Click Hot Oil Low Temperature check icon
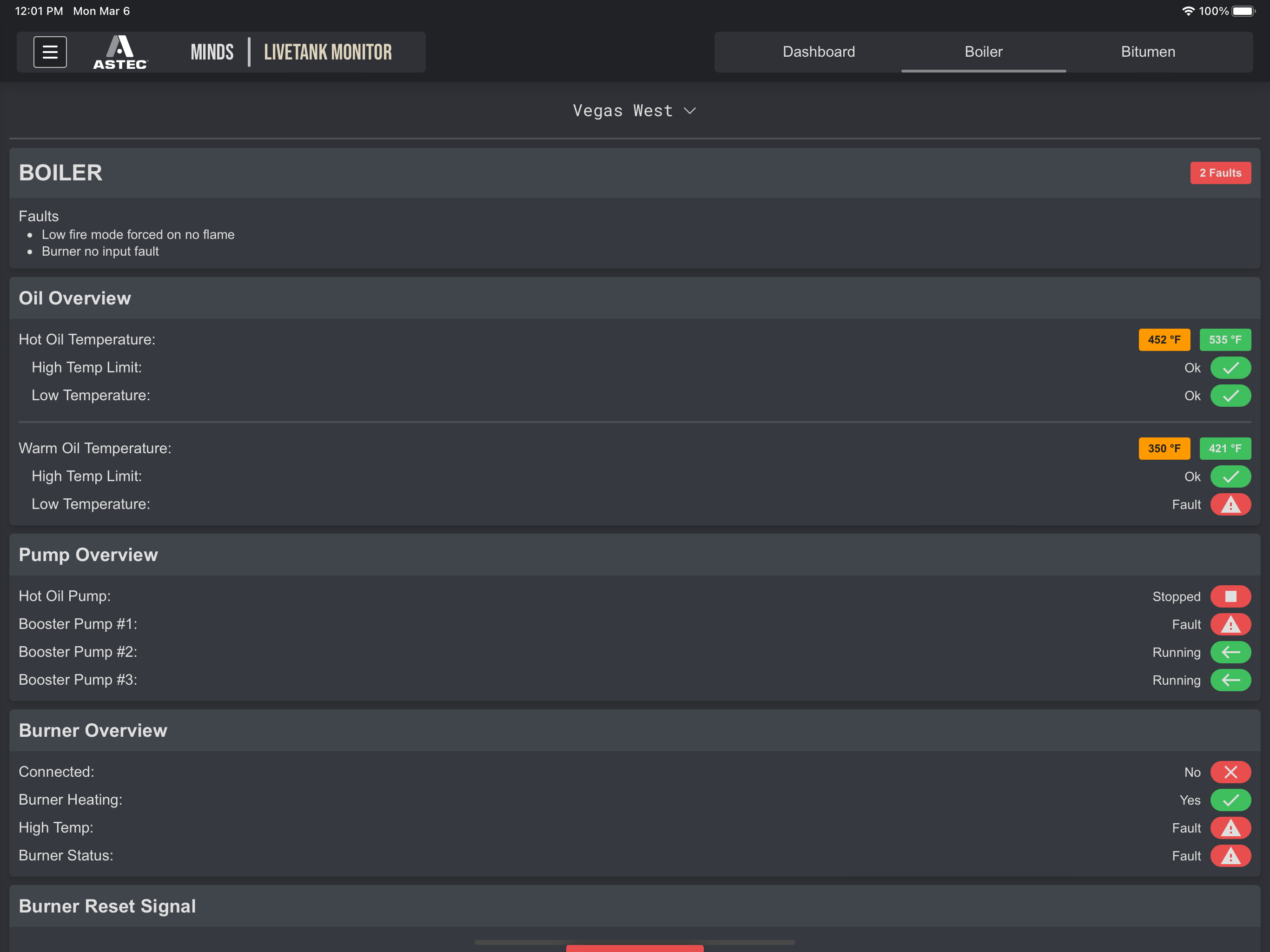Screen dimensions: 1270x952 pyautogui.click(x=1230, y=396)
